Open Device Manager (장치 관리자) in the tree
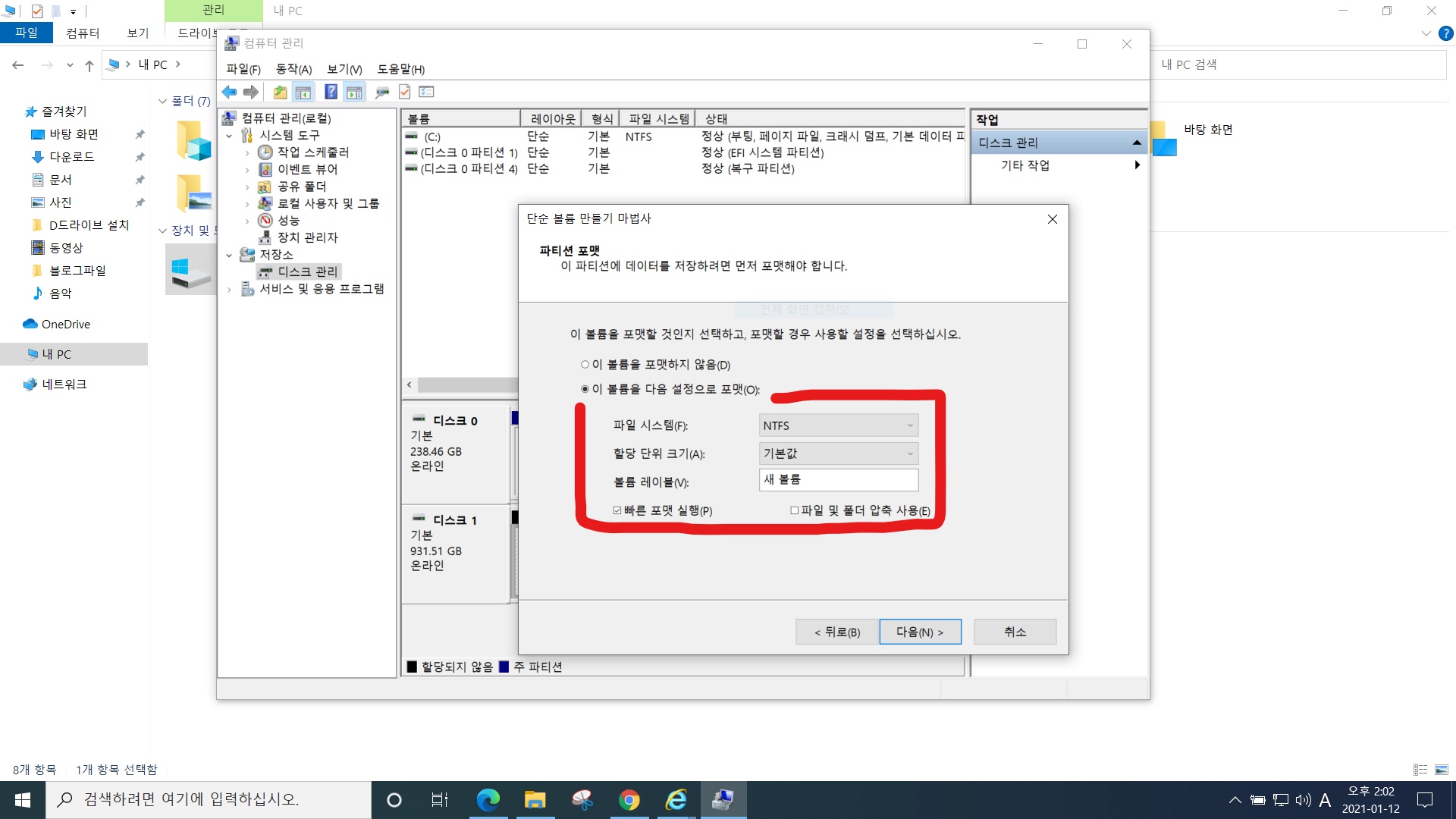The image size is (1456, 819). pyautogui.click(x=307, y=237)
